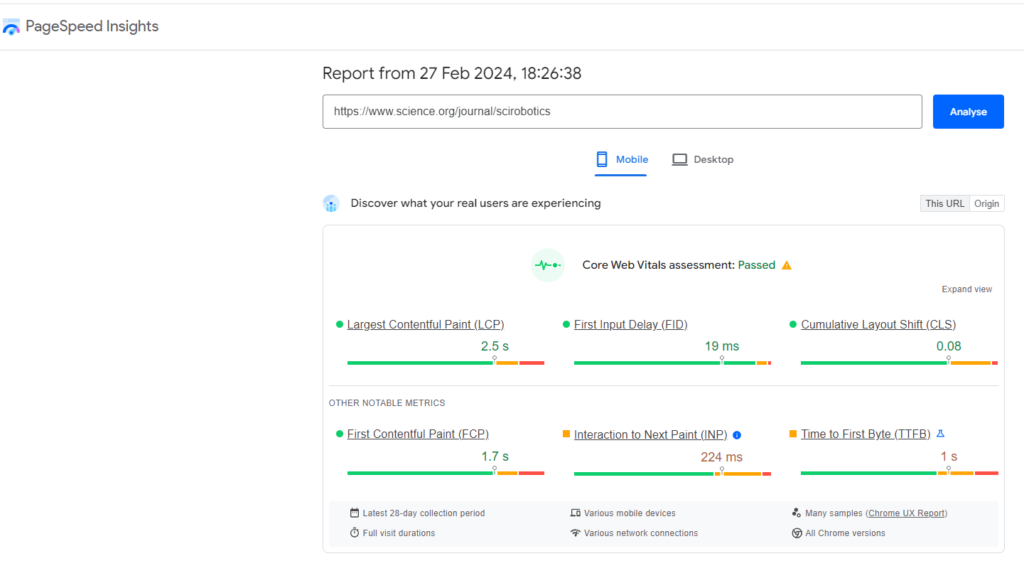Click the FCP distribution bar

[445, 473]
